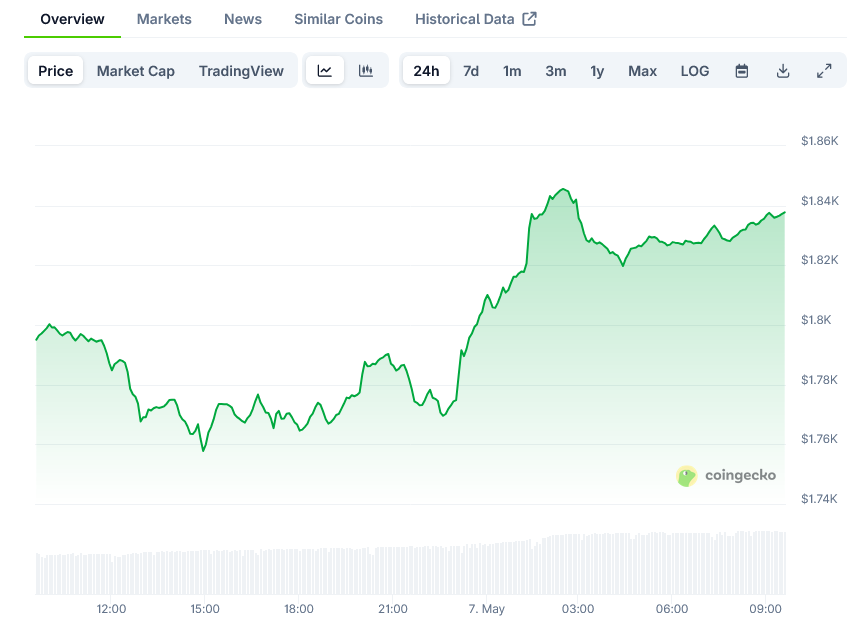Screen dimensions: 847x628
Task: Switch to the 1y range
Action: point(597,70)
